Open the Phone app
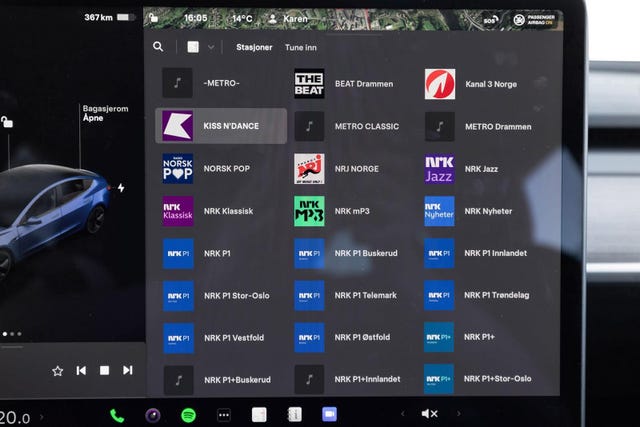The height and width of the screenshot is (427, 640). pyautogui.click(x=117, y=416)
